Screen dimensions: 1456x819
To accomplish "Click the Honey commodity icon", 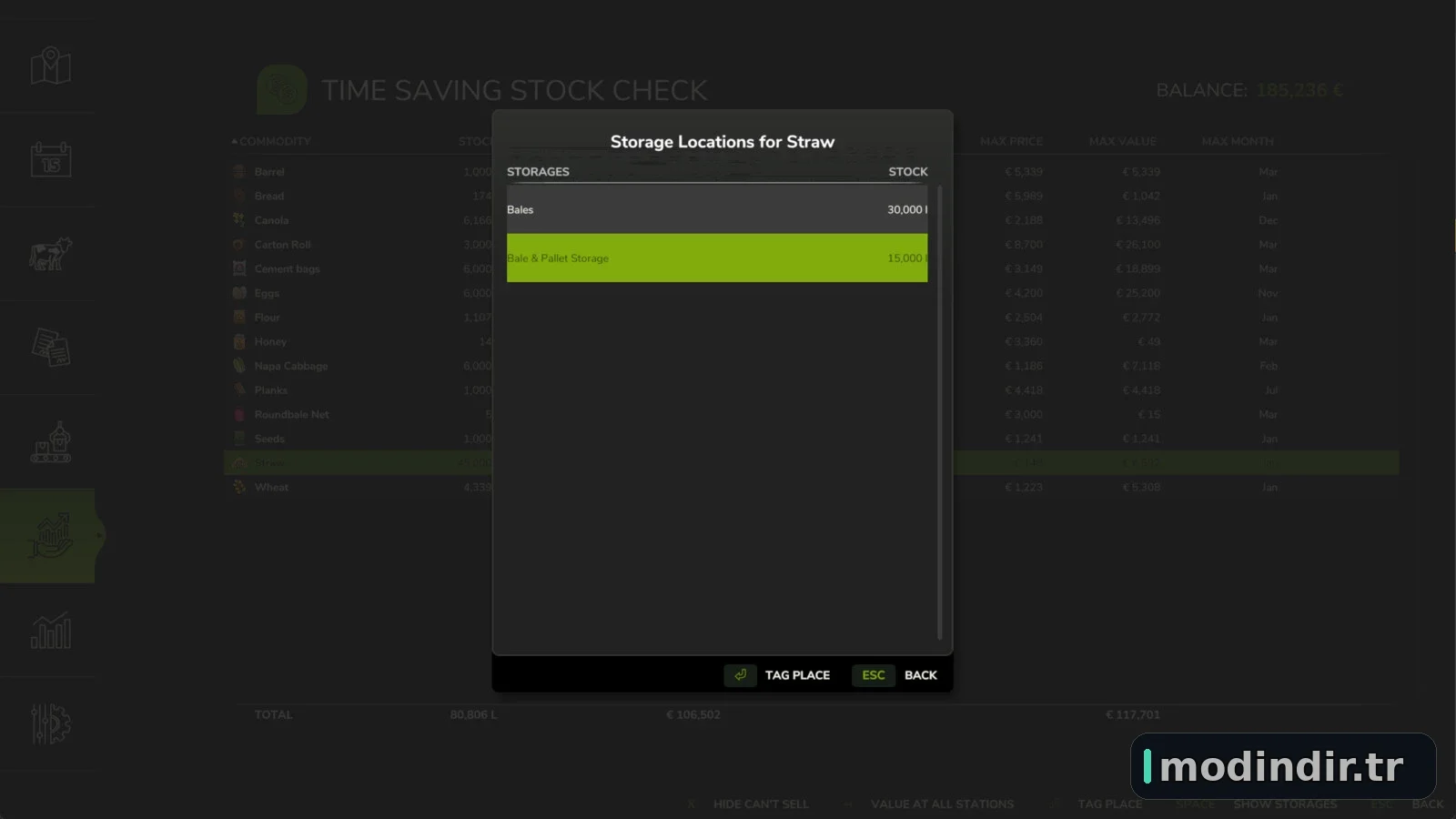I will click(239, 341).
